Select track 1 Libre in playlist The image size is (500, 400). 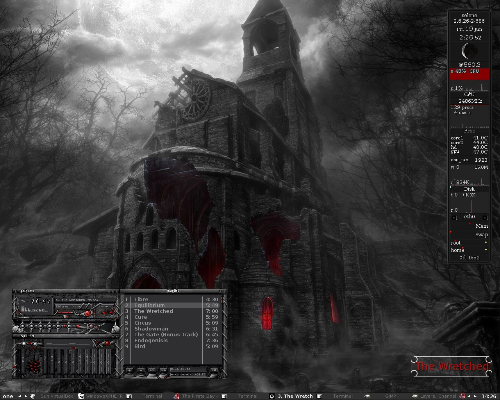(173, 299)
